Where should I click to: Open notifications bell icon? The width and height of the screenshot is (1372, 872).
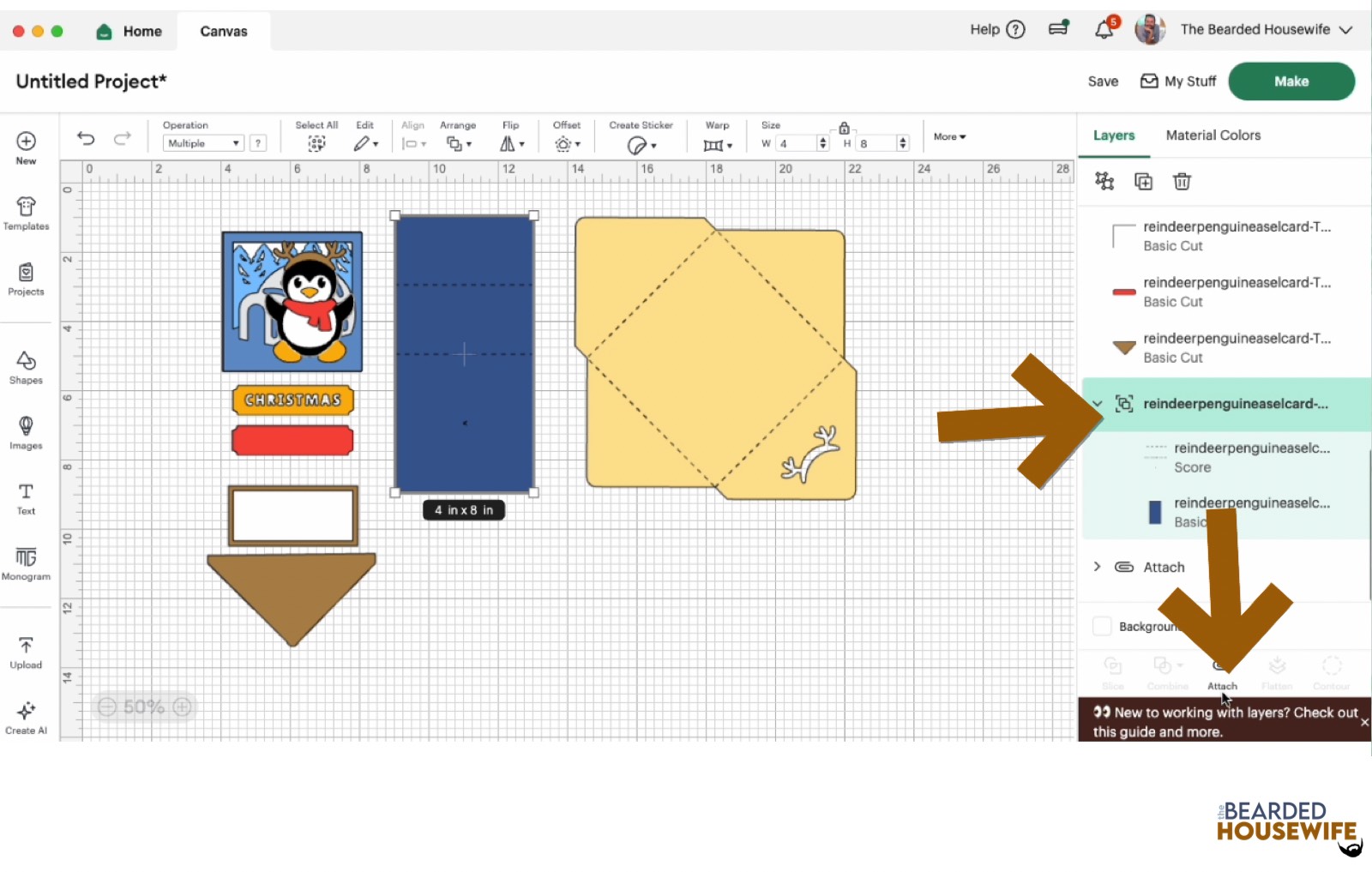(x=1104, y=30)
